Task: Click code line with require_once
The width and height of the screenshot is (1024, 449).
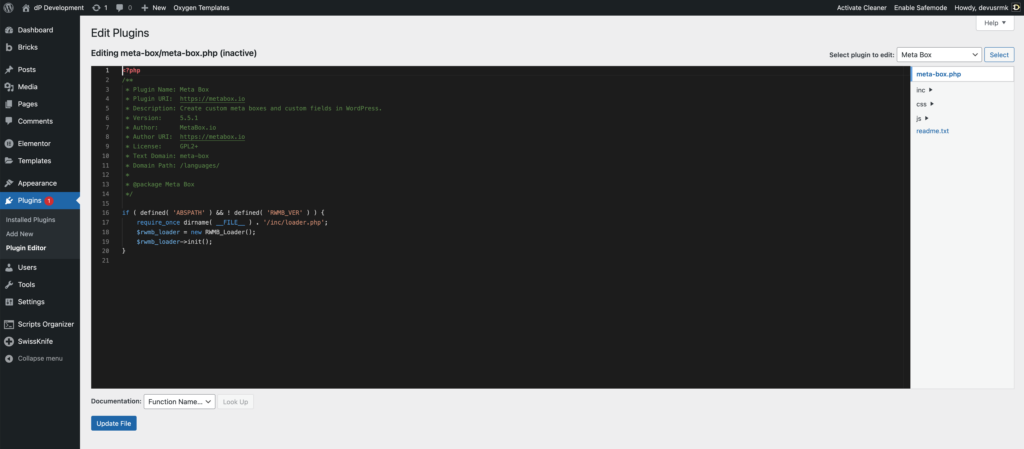Action: pyautogui.click(x=232, y=223)
